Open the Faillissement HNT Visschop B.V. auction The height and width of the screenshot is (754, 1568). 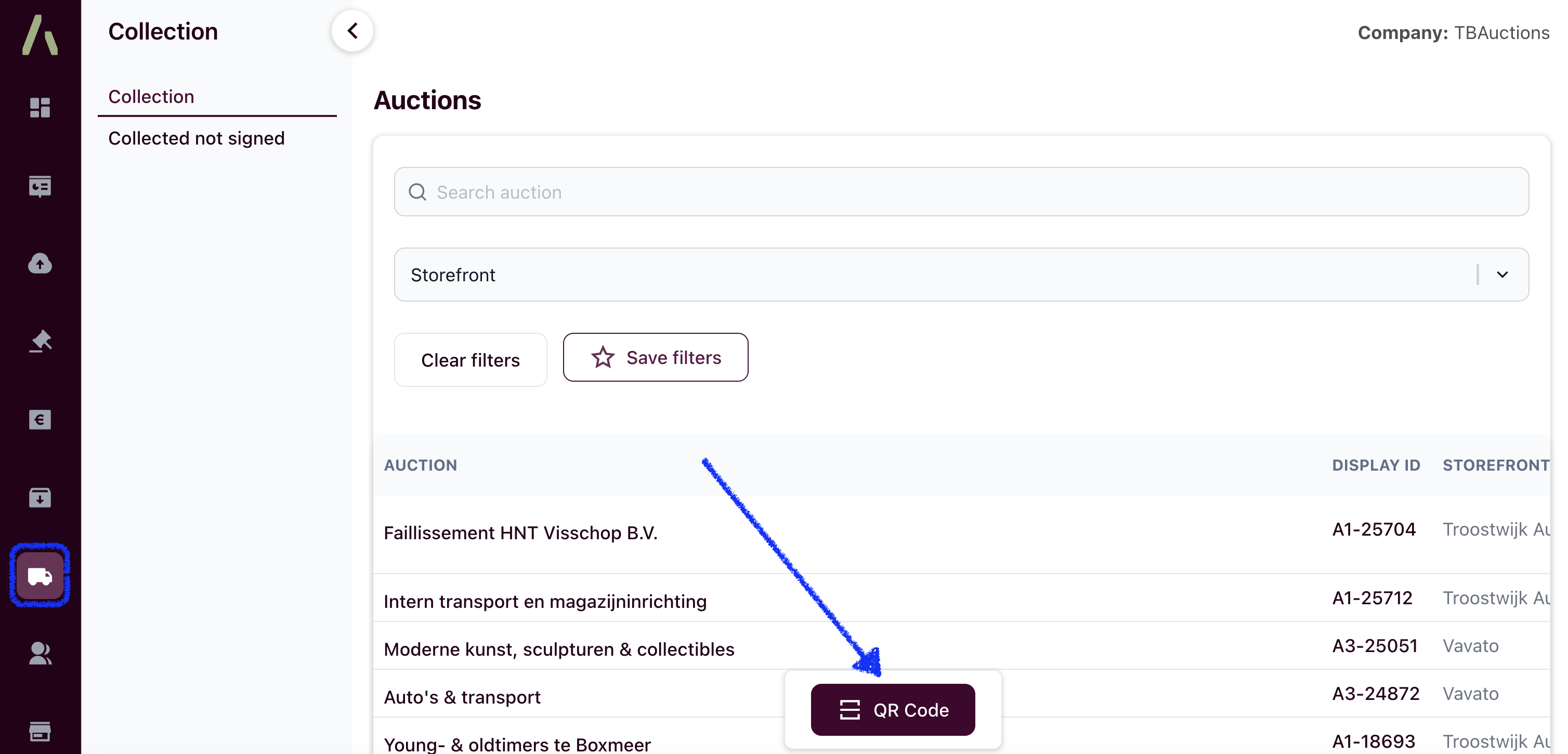pos(520,533)
